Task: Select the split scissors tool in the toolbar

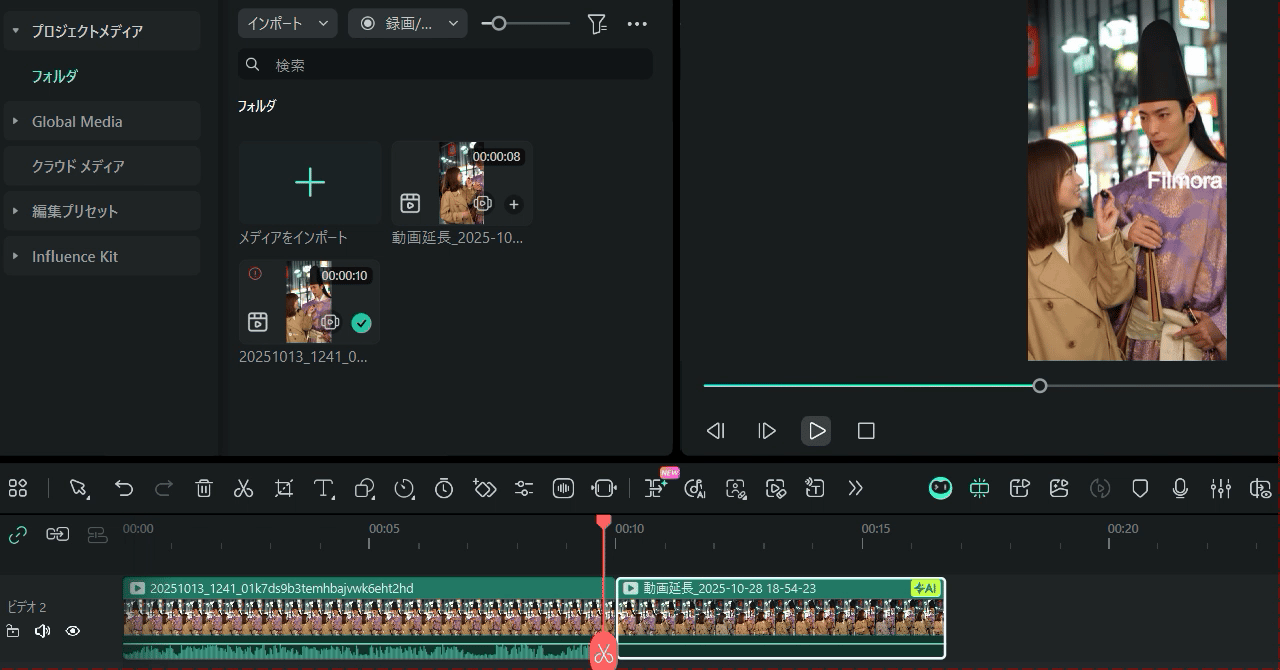Action: pos(244,488)
